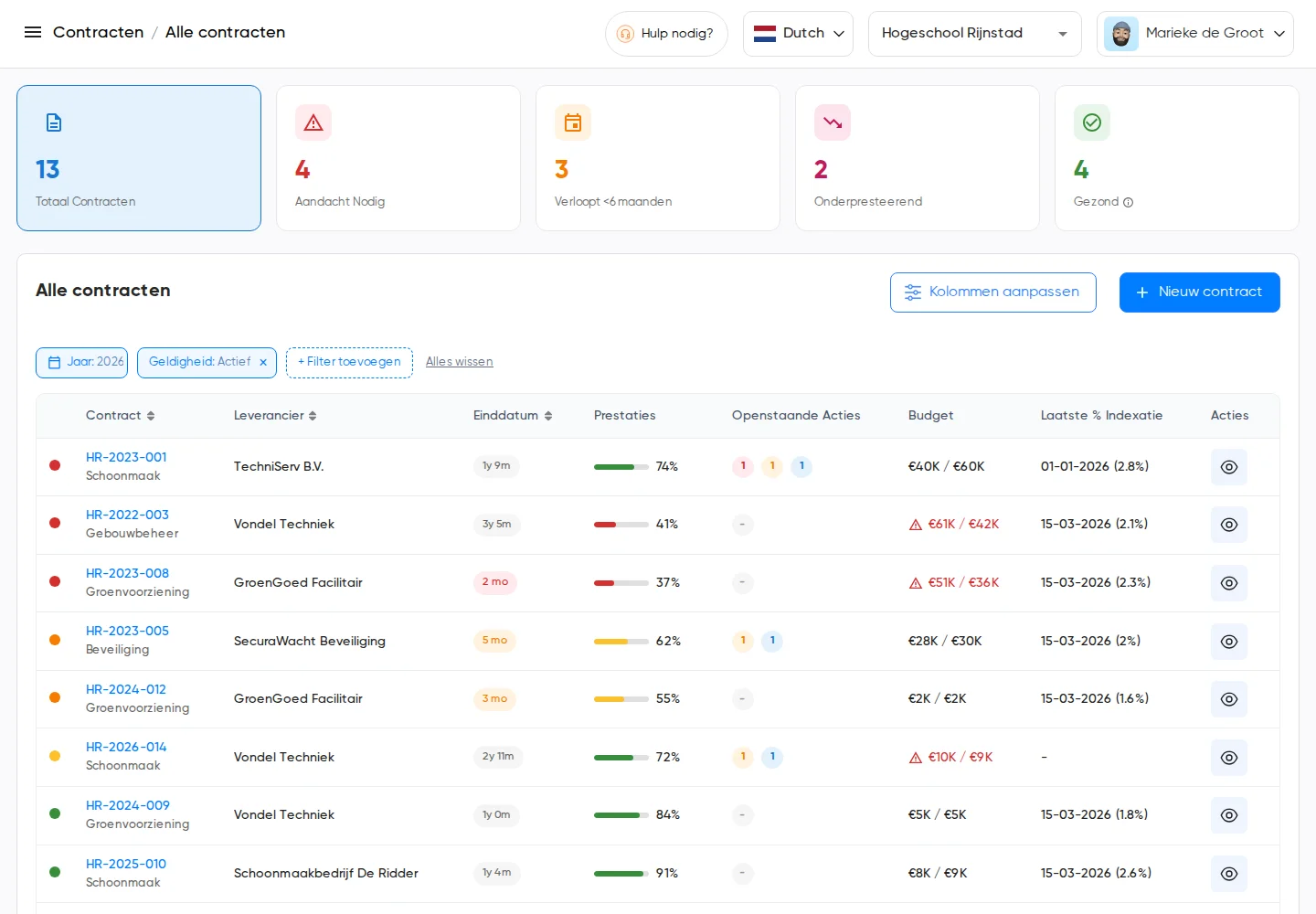Click the blue action badge in TechniServ row
Viewport: 1316px width, 914px height.
(x=801, y=466)
